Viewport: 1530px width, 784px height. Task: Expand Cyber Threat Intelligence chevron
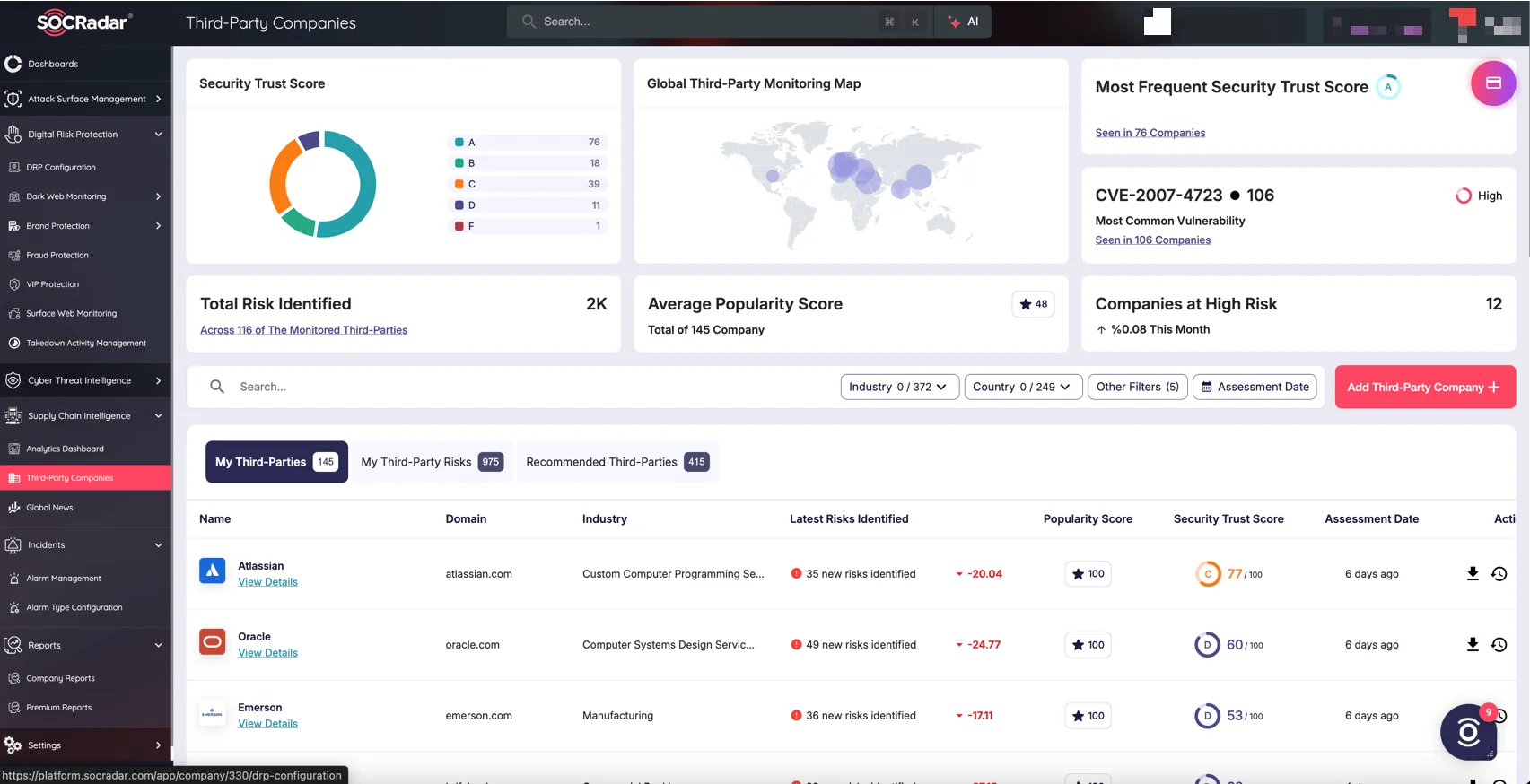[x=158, y=380]
